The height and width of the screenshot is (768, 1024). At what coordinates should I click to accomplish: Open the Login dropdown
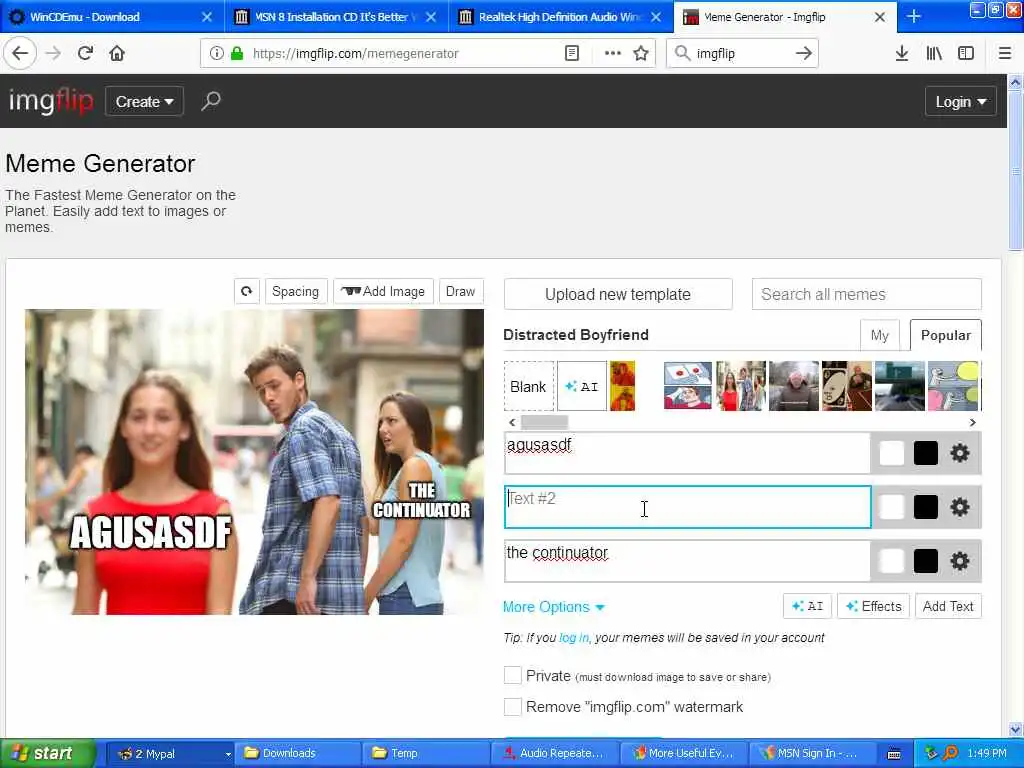(961, 101)
